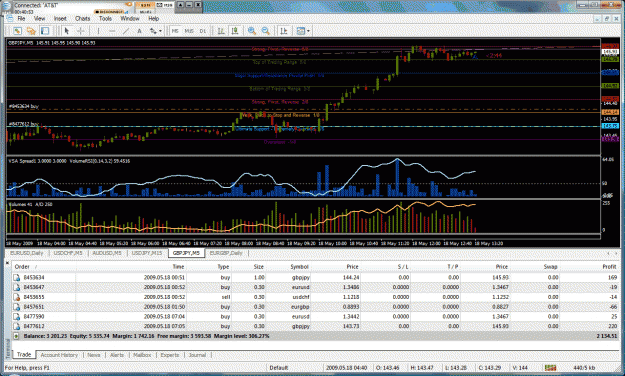Open the News terminal tab

(x=94, y=355)
